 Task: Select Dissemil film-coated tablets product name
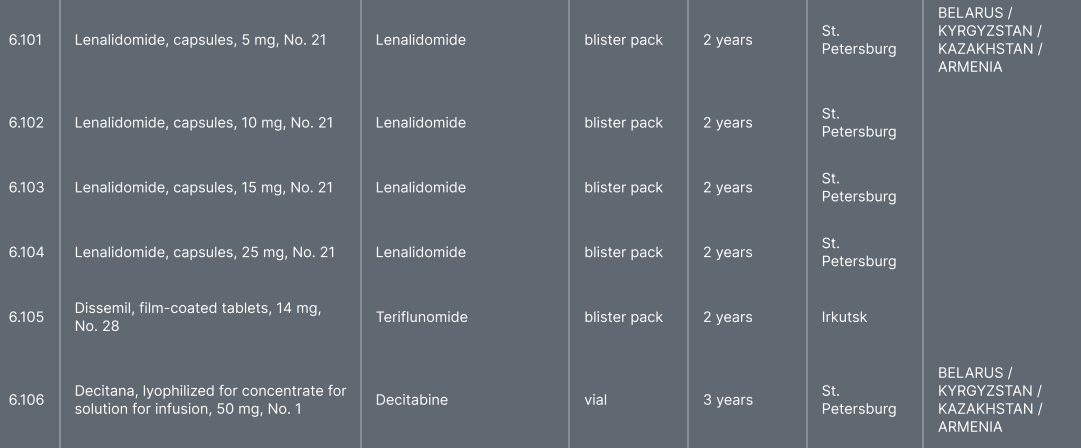tap(197, 317)
